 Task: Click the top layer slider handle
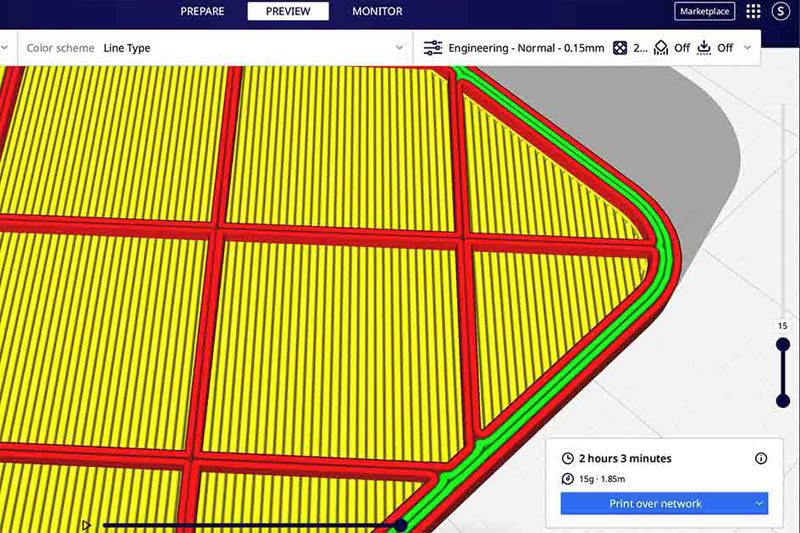(x=783, y=345)
